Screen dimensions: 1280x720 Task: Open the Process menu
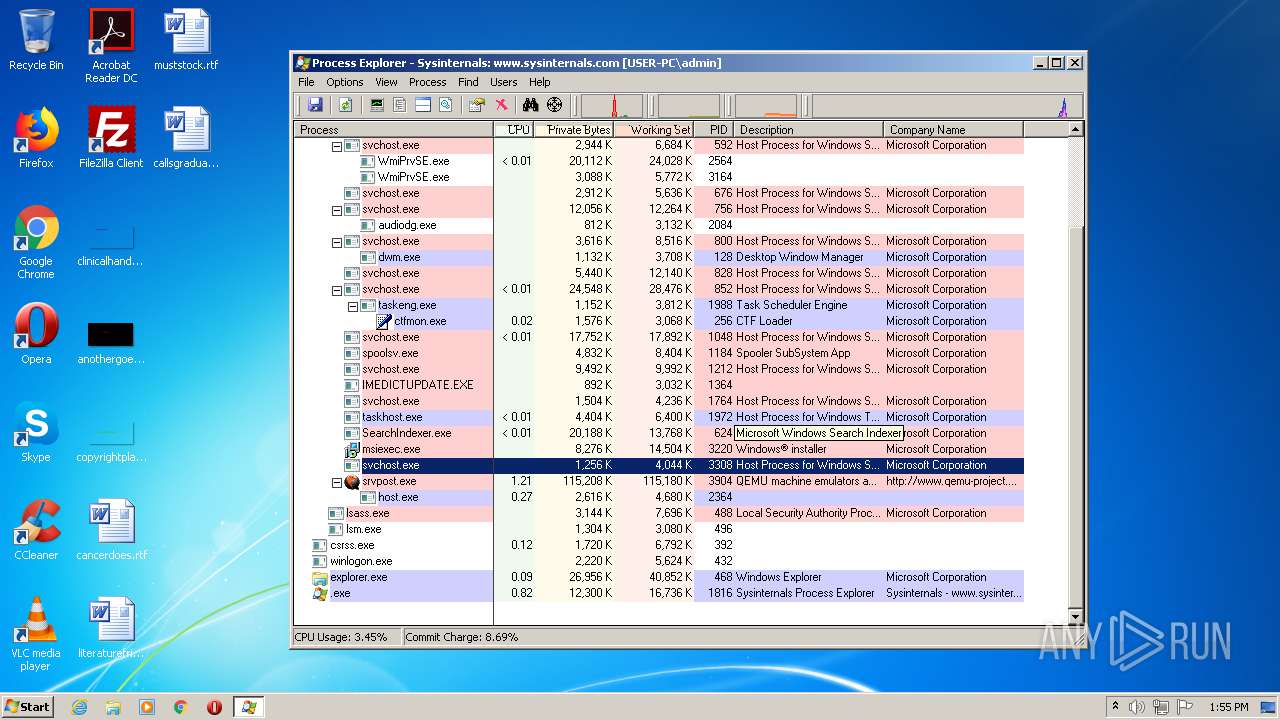tap(427, 82)
